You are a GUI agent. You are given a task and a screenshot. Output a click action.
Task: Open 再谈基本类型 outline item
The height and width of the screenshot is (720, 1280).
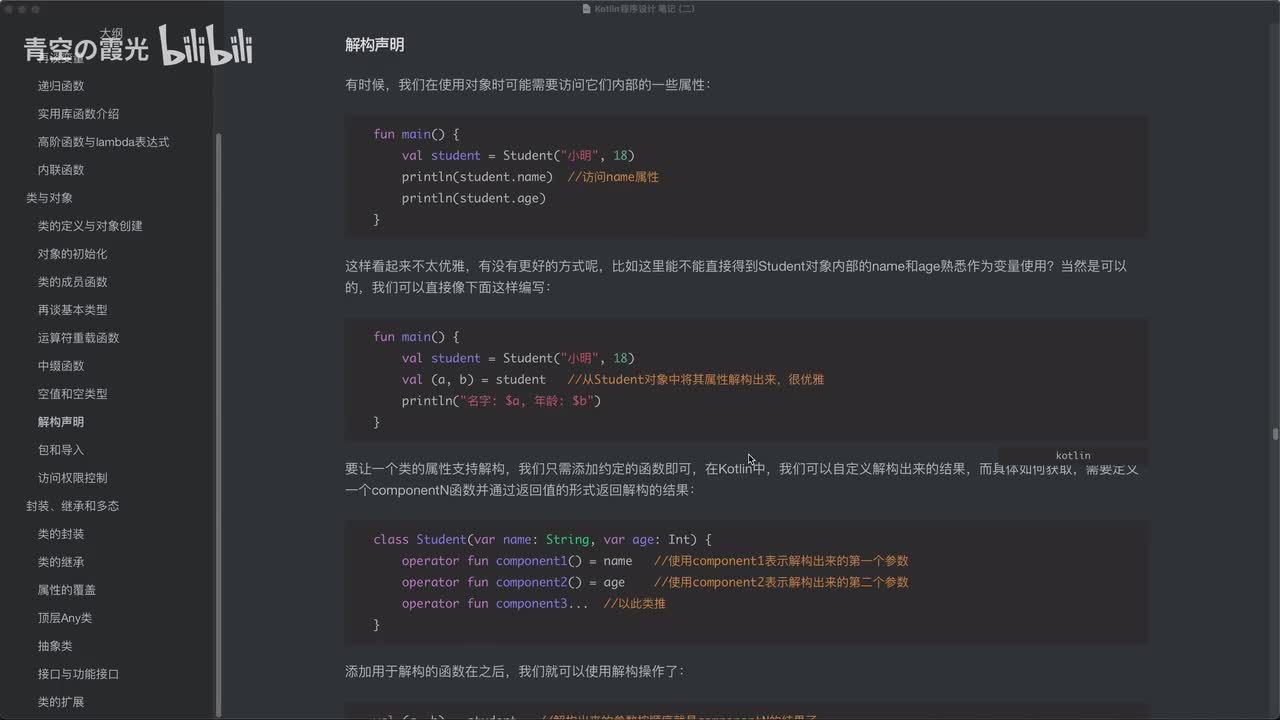(72, 310)
